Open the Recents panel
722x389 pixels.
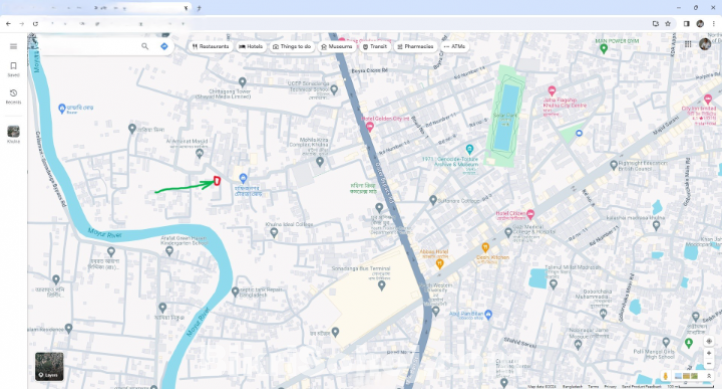[x=13, y=97]
